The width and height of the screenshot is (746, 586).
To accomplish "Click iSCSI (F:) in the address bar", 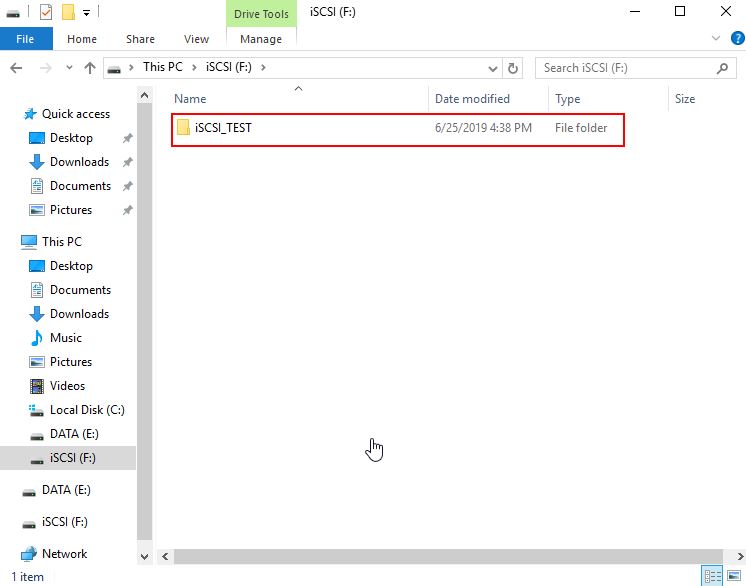I will click(x=229, y=67).
